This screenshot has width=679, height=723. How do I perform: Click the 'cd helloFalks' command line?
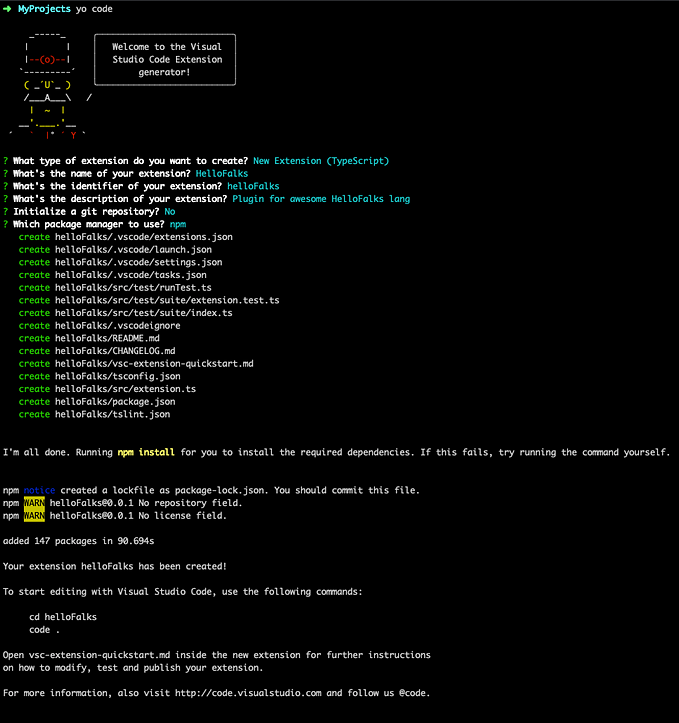63,617
